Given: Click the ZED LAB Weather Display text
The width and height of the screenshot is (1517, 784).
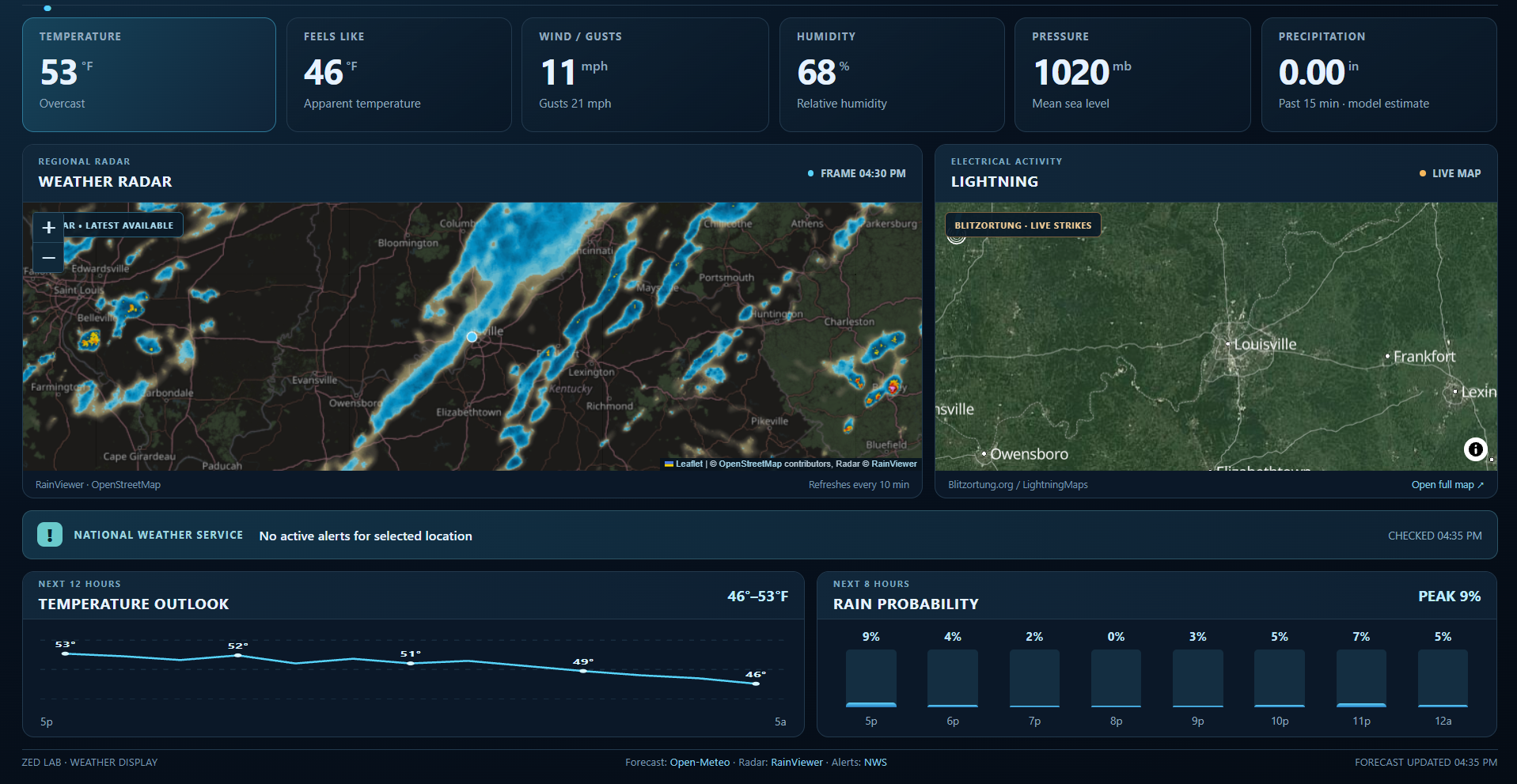Looking at the screenshot, I should click(89, 763).
